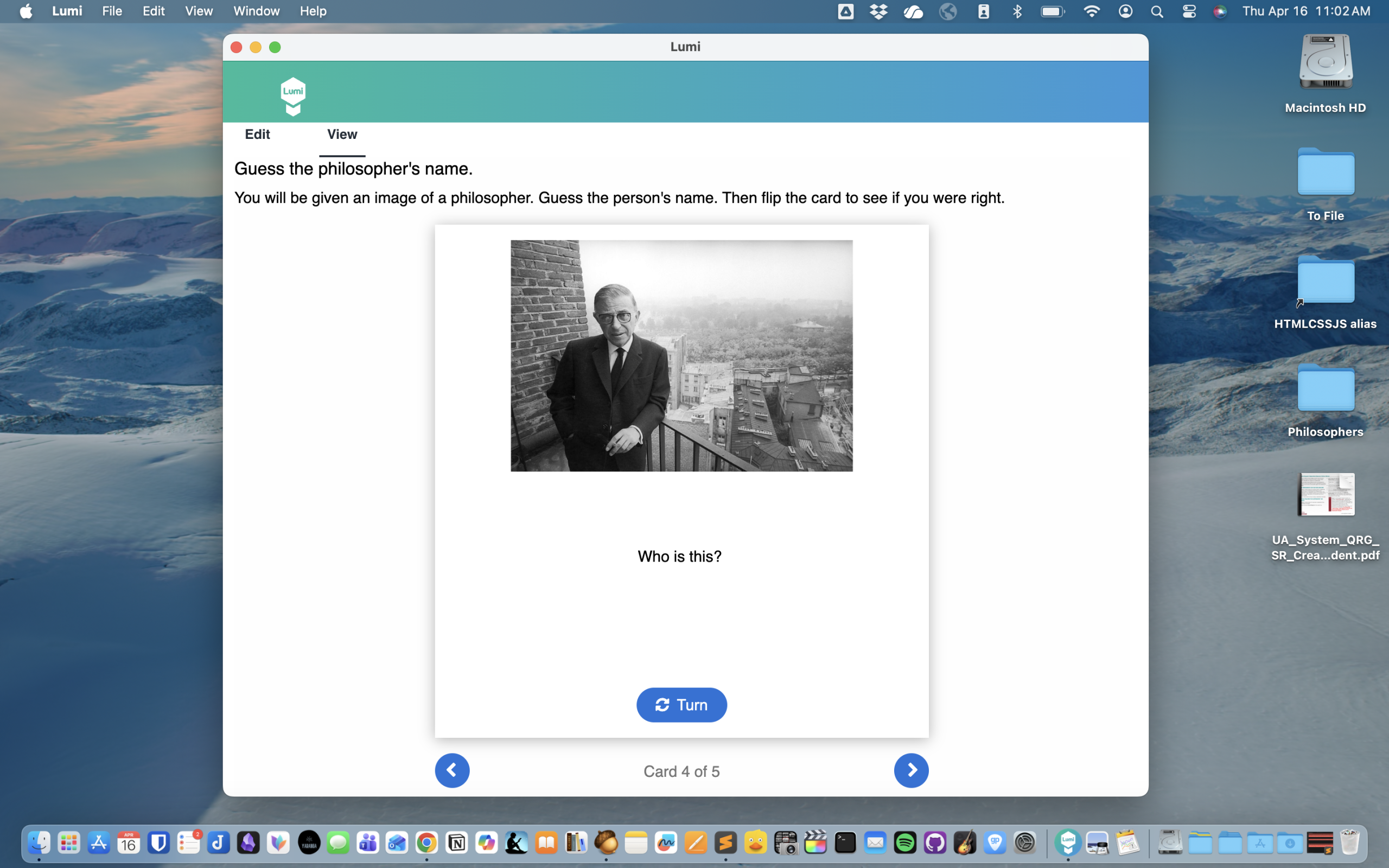Click the Wi-Fi status icon

coord(1091,11)
